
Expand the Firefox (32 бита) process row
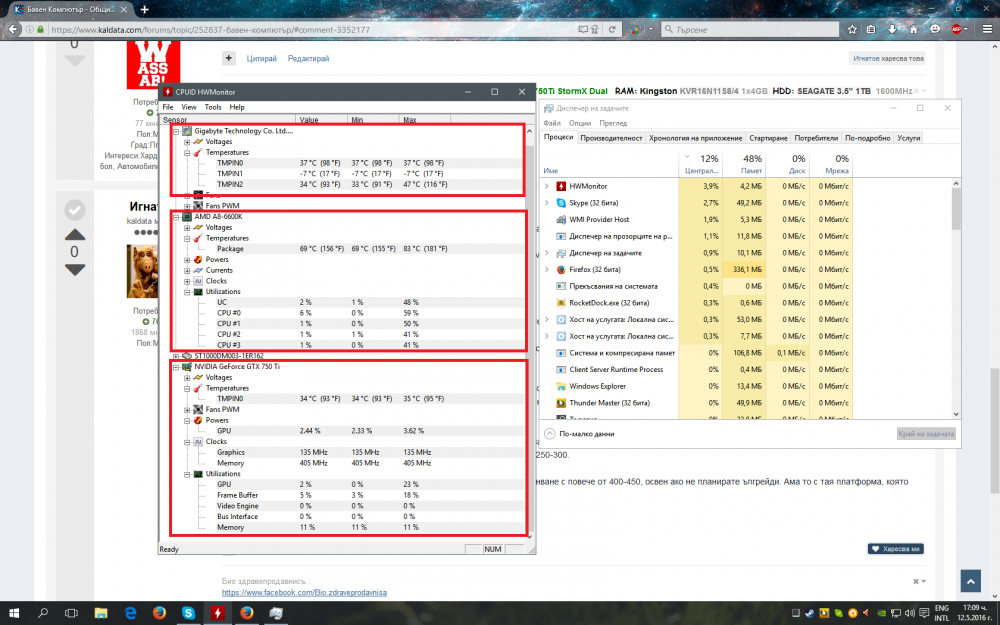click(547, 270)
